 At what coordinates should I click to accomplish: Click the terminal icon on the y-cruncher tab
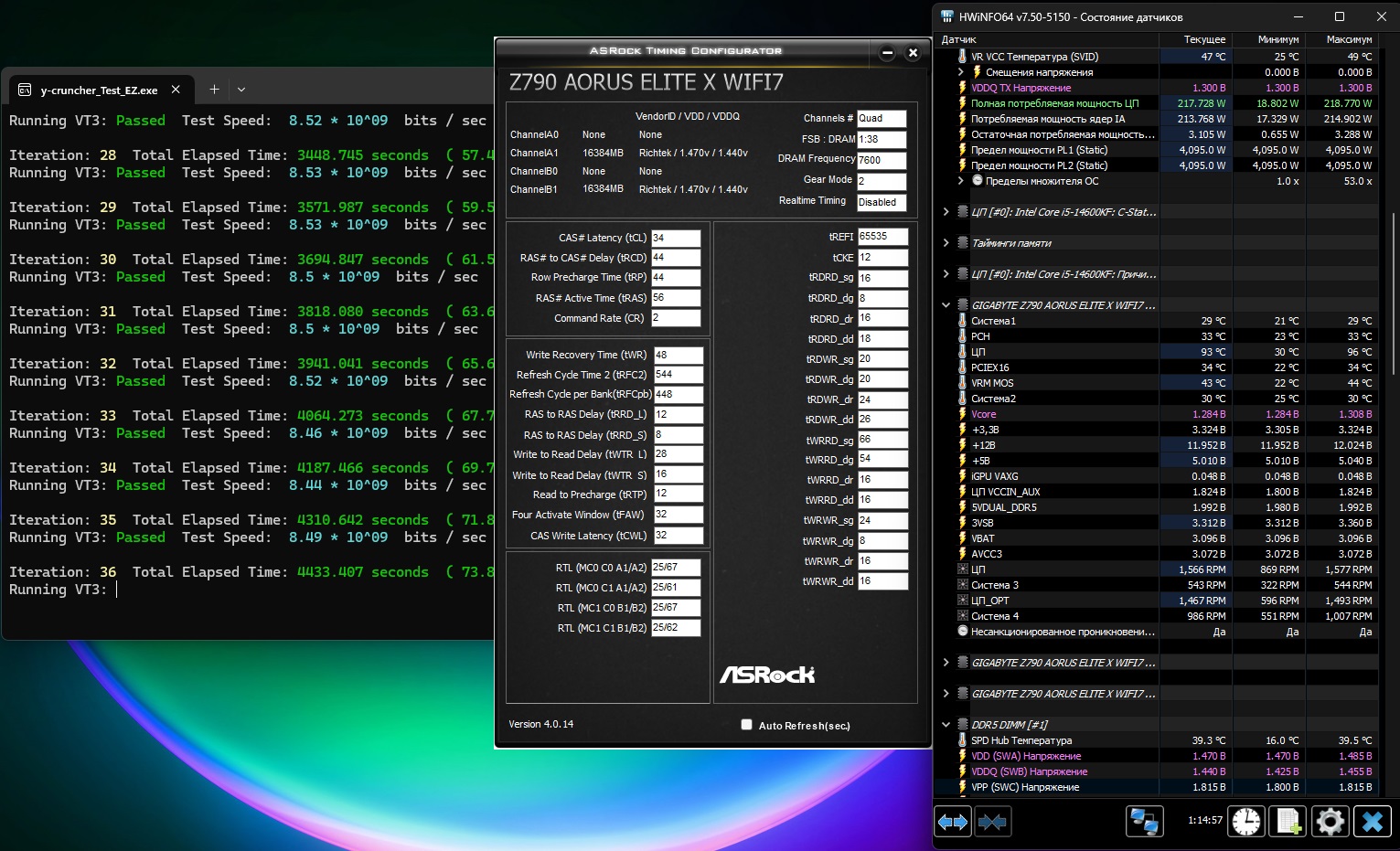coord(25,90)
